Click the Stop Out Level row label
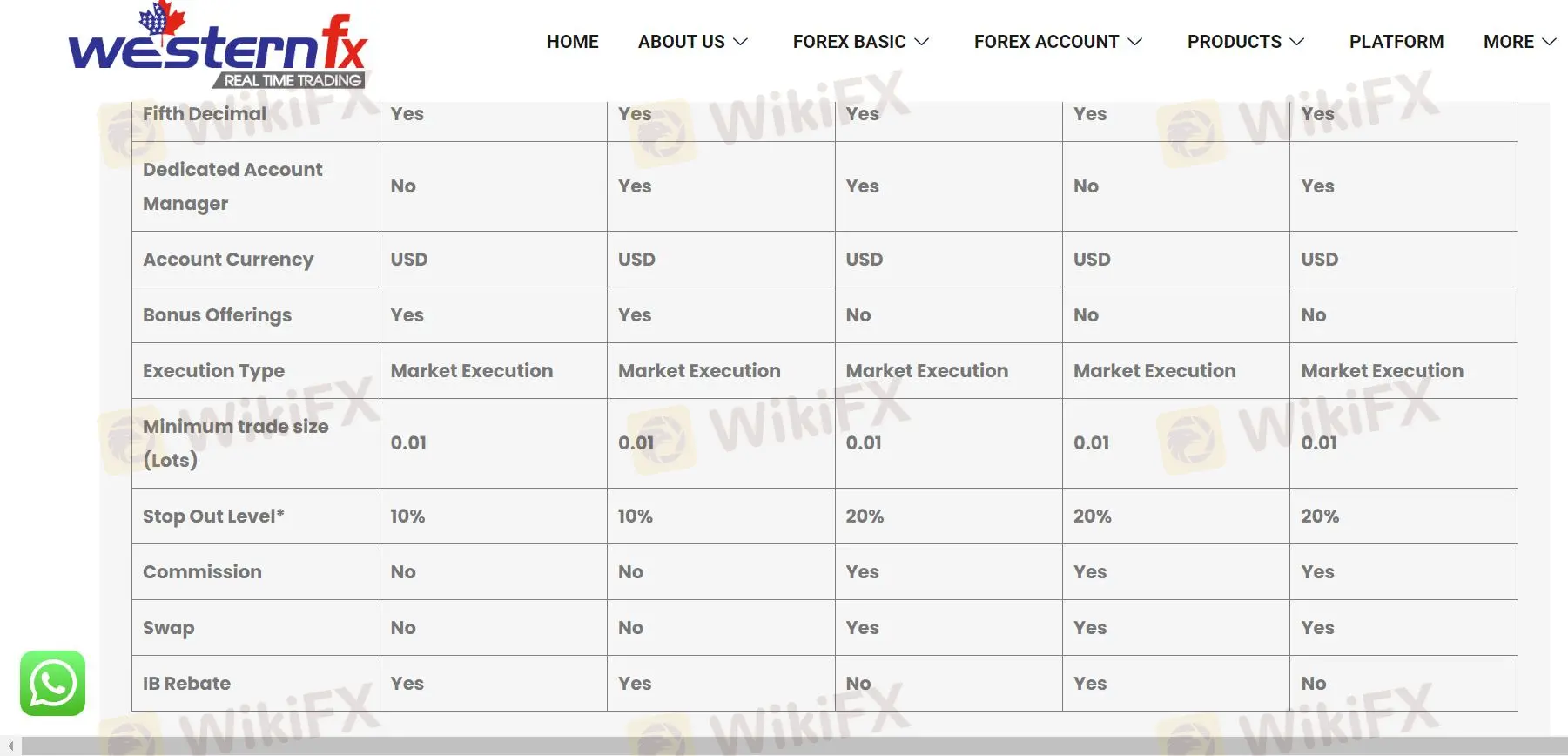 pyautogui.click(x=213, y=516)
